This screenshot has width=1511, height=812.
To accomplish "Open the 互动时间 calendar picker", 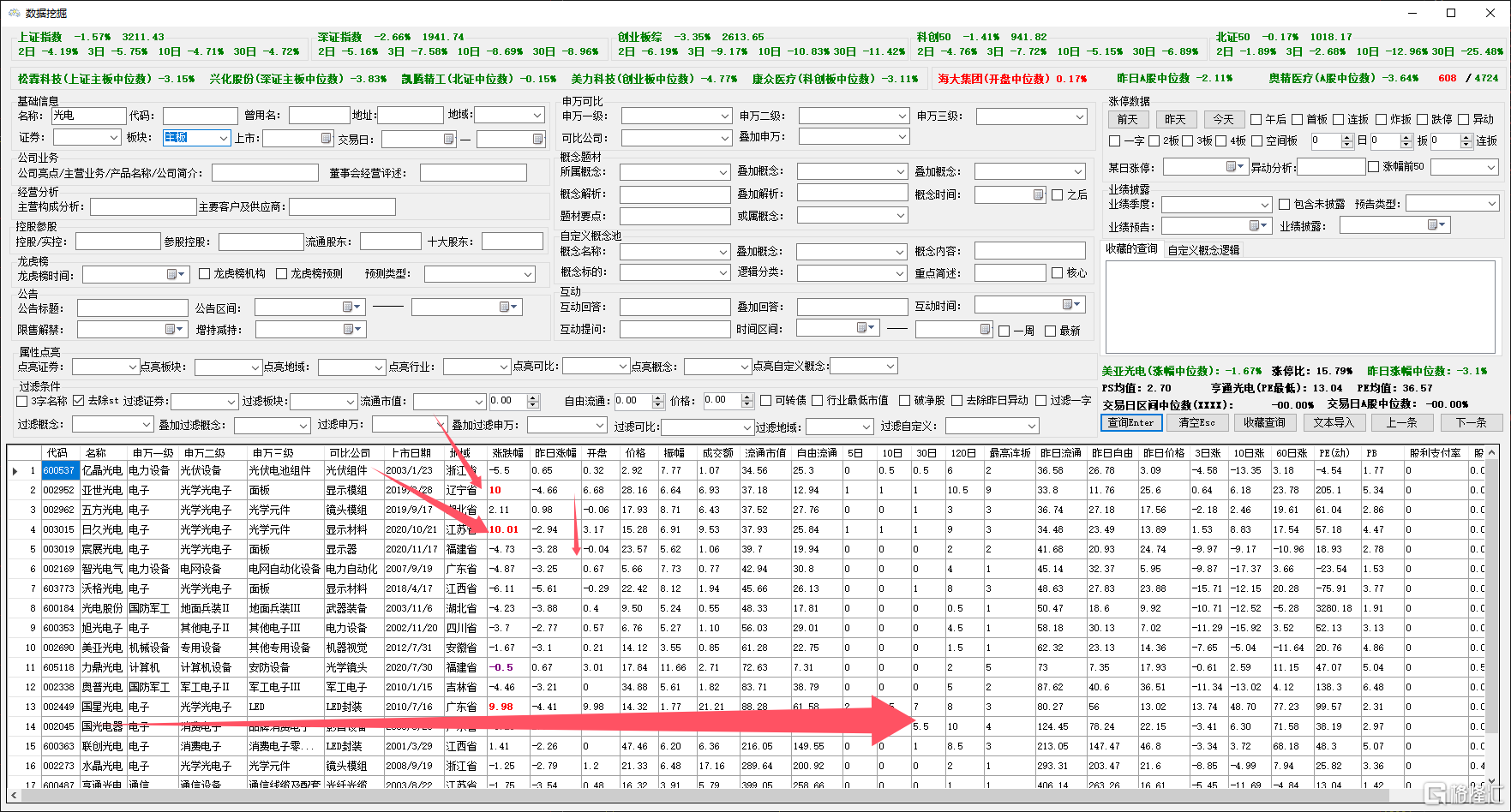I will [1071, 304].
